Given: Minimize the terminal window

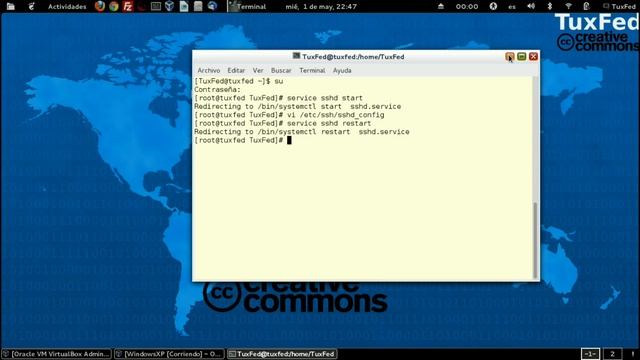Looking at the screenshot, I should tap(510, 56).
